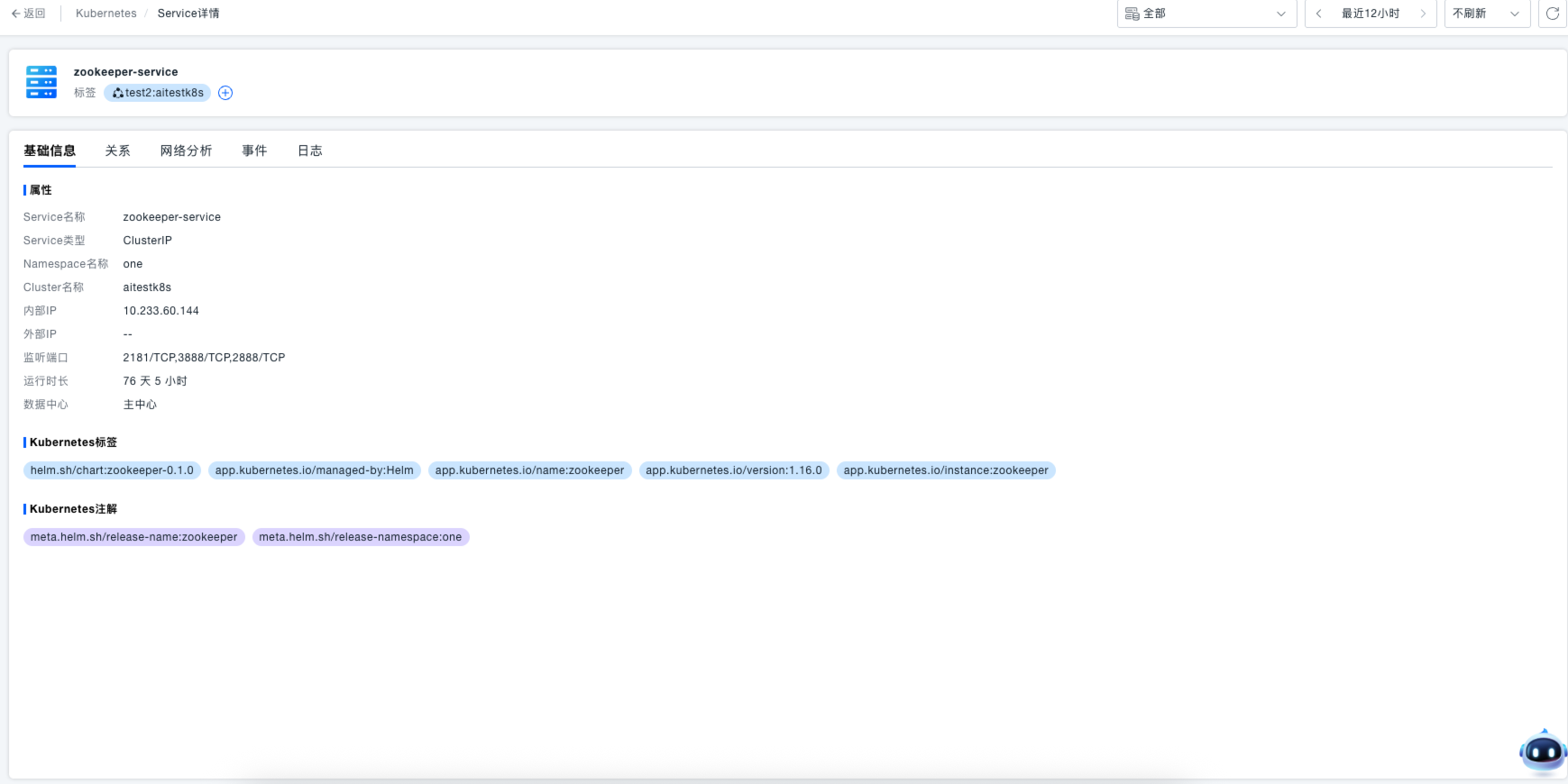Viewport: 1568px width, 784px height.
Task: Click the test2:aitestk8s tag
Action: [158, 93]
